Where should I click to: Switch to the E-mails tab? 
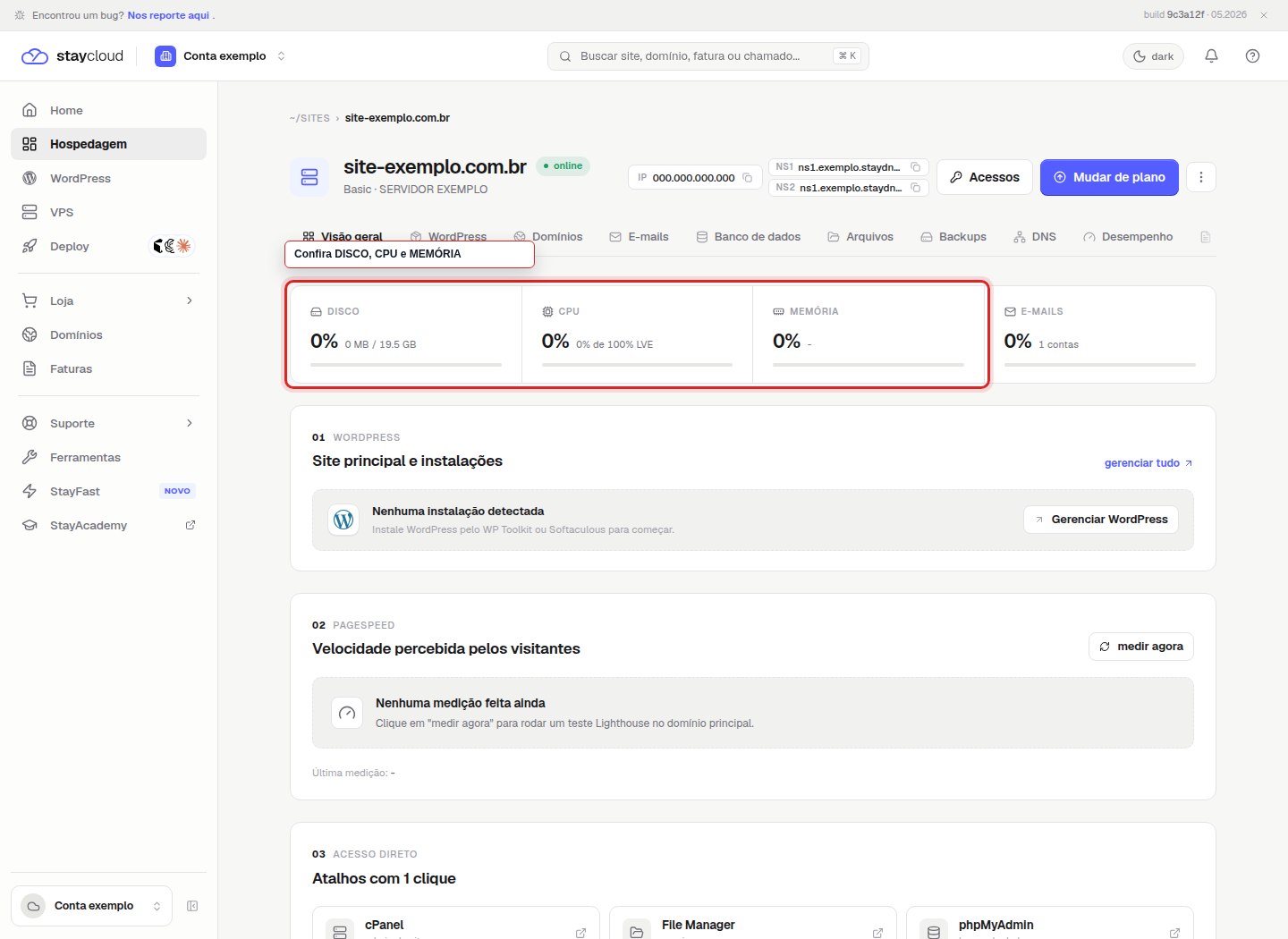[640, 237]
